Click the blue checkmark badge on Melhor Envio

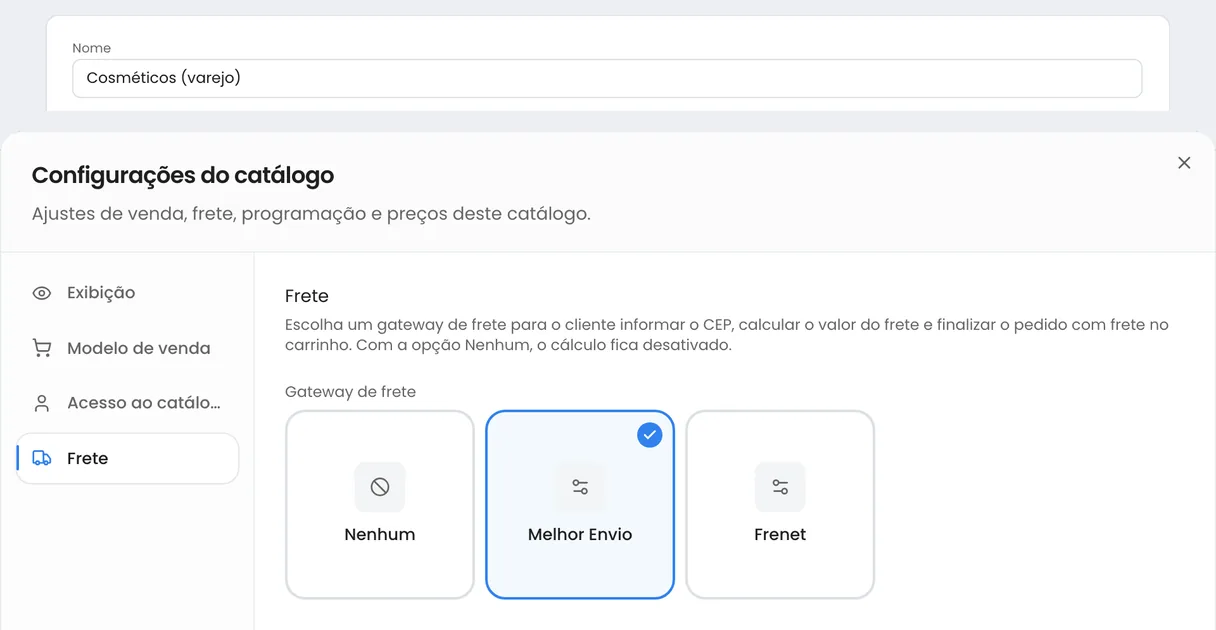click(650, 434)
